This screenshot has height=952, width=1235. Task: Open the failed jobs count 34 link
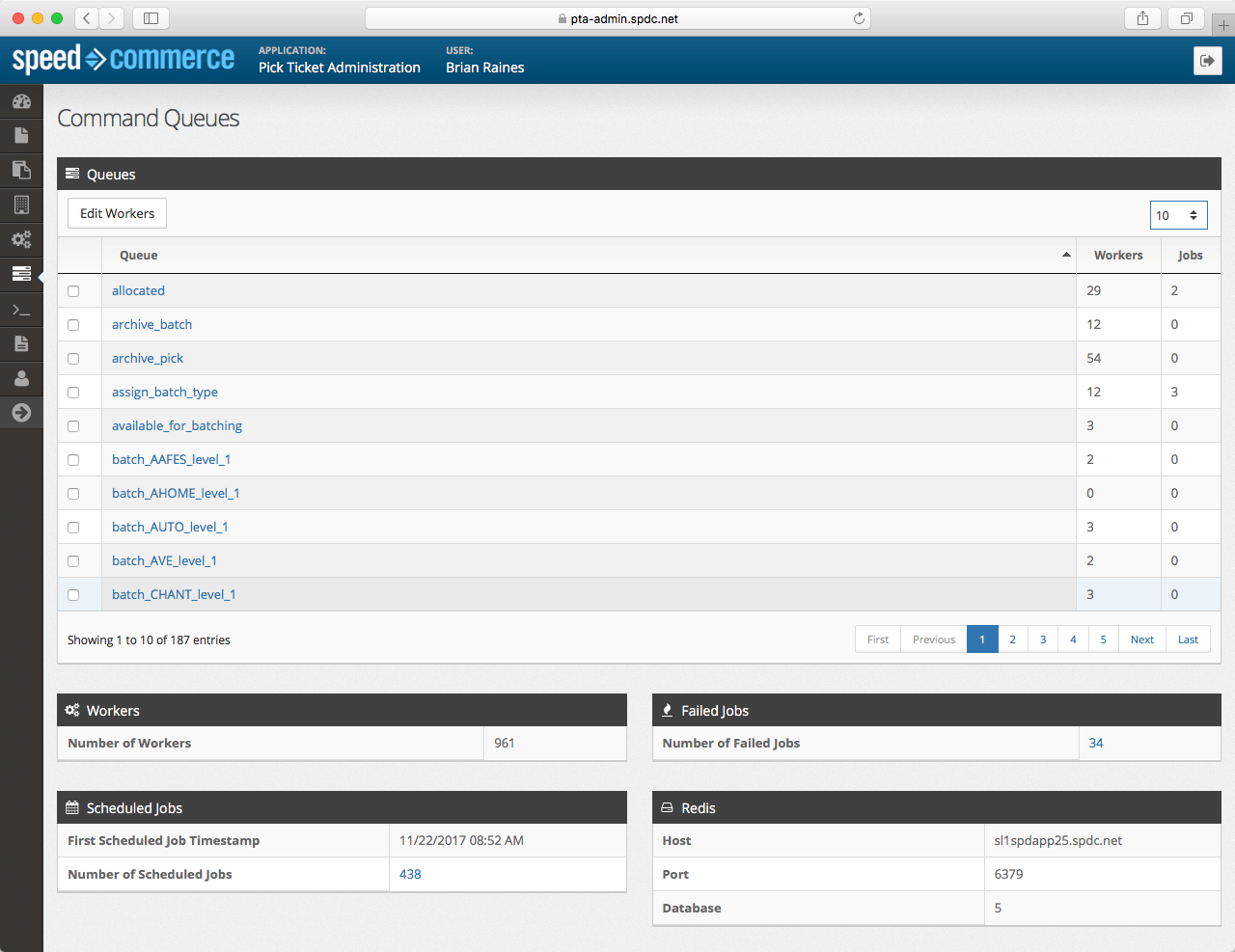(1096, 743)
